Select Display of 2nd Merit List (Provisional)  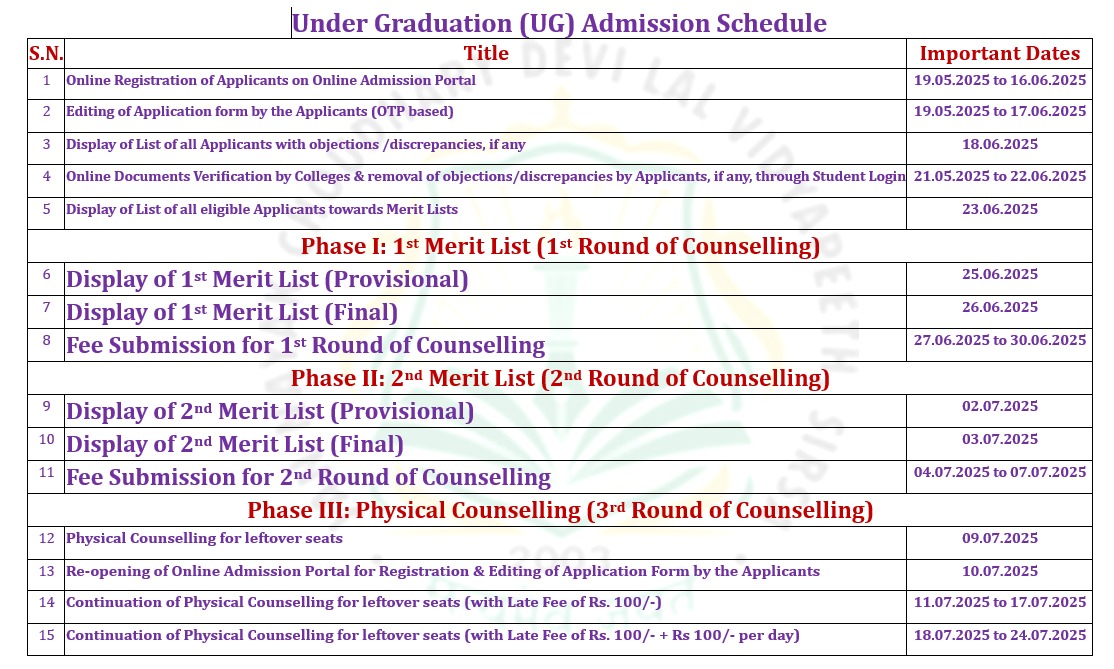tap(270, 411)
